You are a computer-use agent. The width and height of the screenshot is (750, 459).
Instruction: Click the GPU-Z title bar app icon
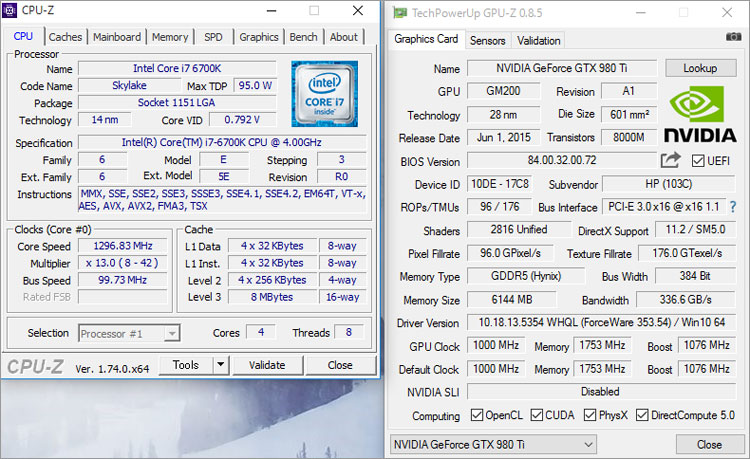click(400, 13)
